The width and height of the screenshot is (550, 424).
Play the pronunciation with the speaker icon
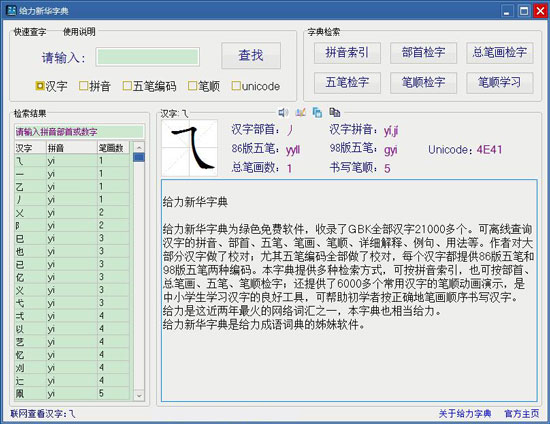coord(283,112)
